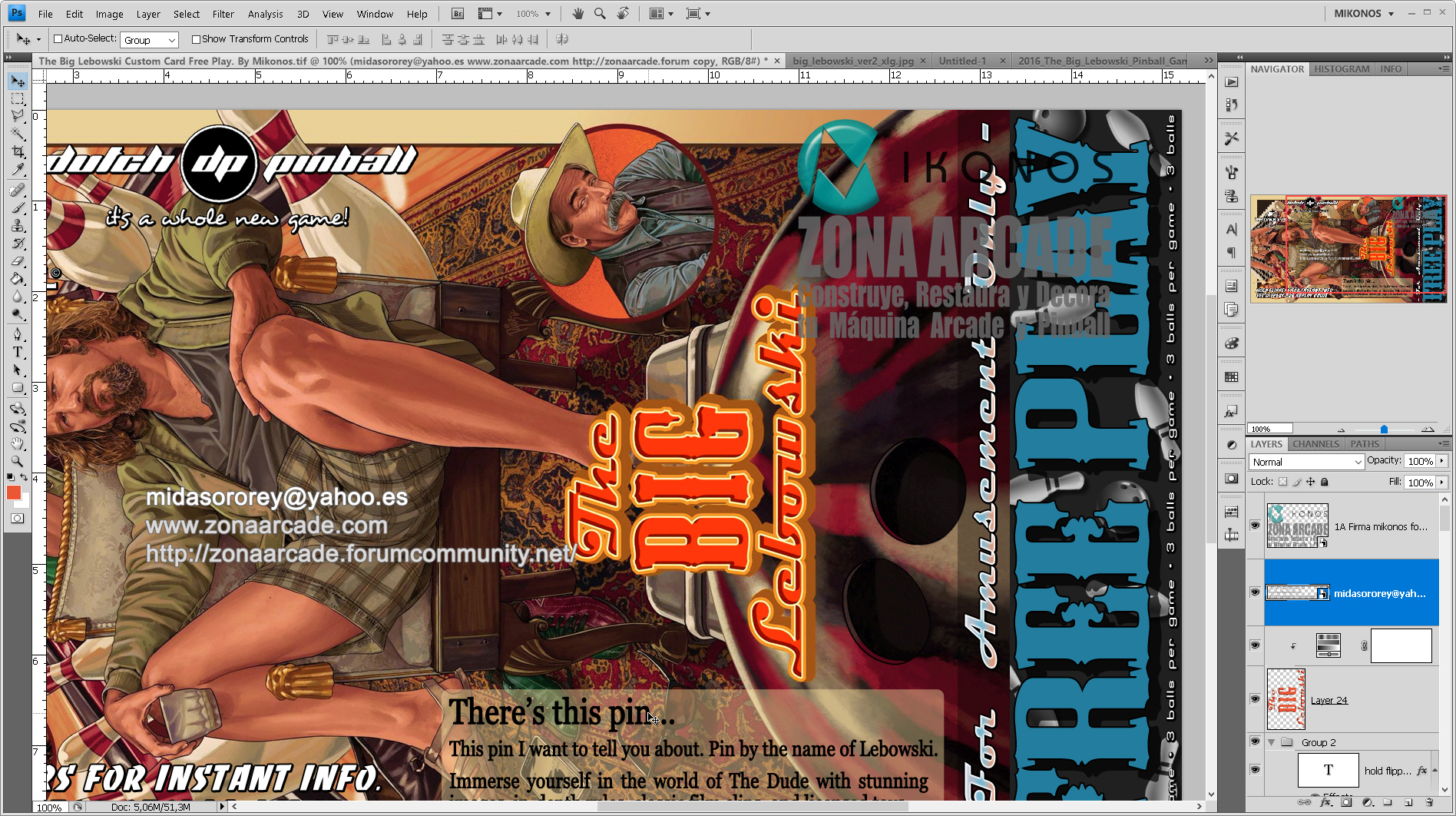This screenshot has height=816, width=1456.
Task: Toggle visibility of Group 2
Action: (x=1255, y=742)
